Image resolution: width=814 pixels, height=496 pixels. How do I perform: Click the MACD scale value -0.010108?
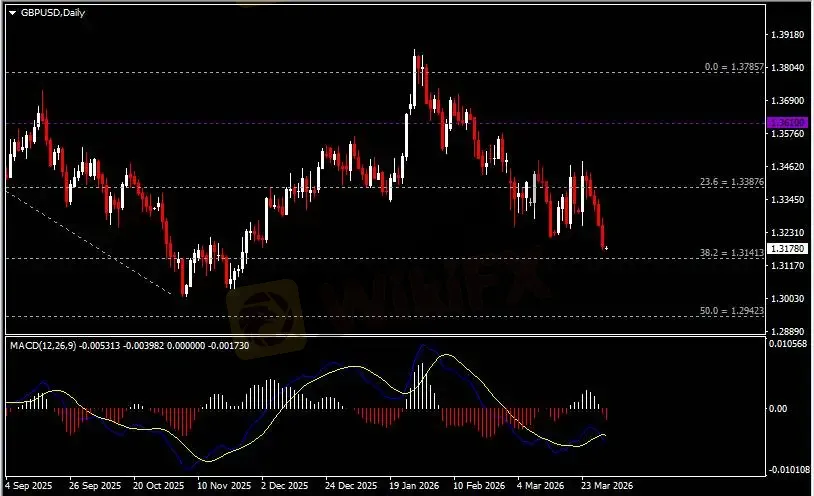point(789,470)
